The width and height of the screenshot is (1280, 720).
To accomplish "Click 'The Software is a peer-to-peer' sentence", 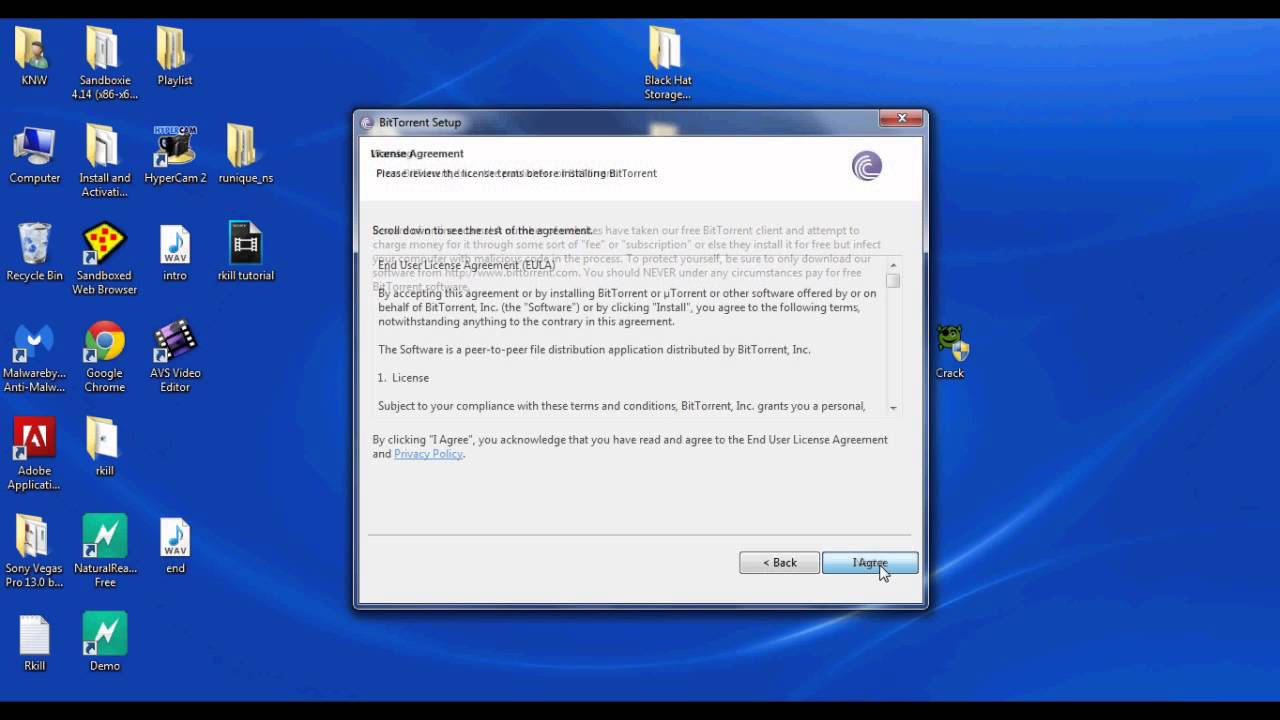I will [x=594, y=350].
